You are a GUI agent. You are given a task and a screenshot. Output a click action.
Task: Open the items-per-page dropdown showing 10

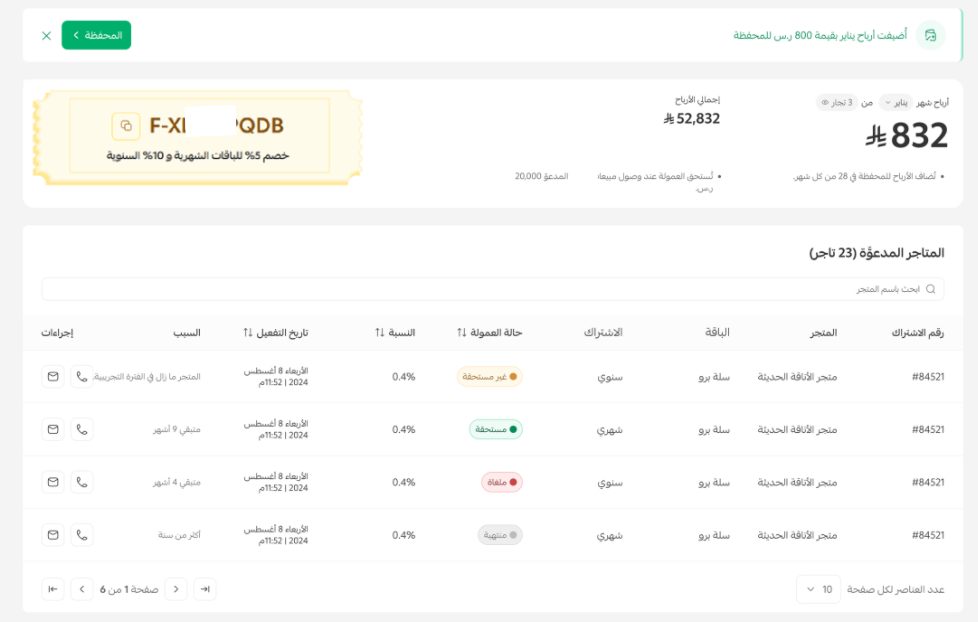tap(817, 589)
